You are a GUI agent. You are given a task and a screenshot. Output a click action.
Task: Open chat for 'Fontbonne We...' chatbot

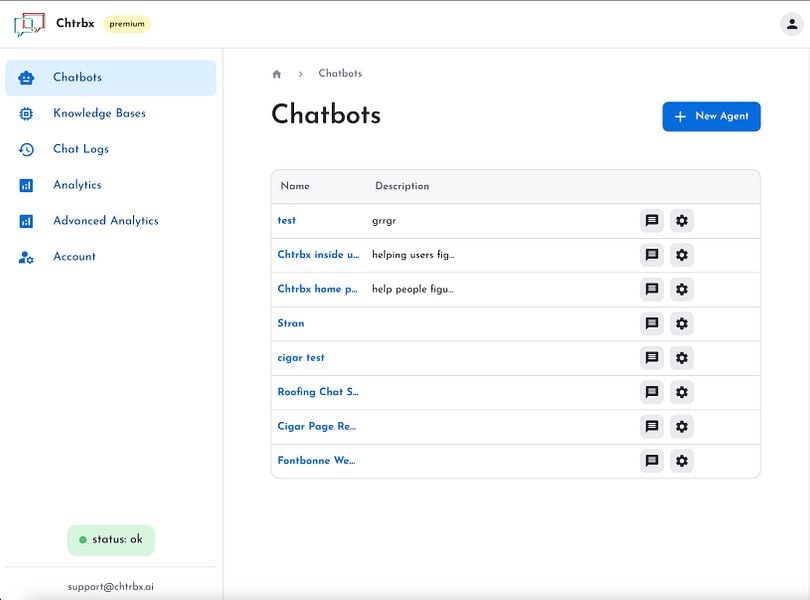[x=652, y=460]
